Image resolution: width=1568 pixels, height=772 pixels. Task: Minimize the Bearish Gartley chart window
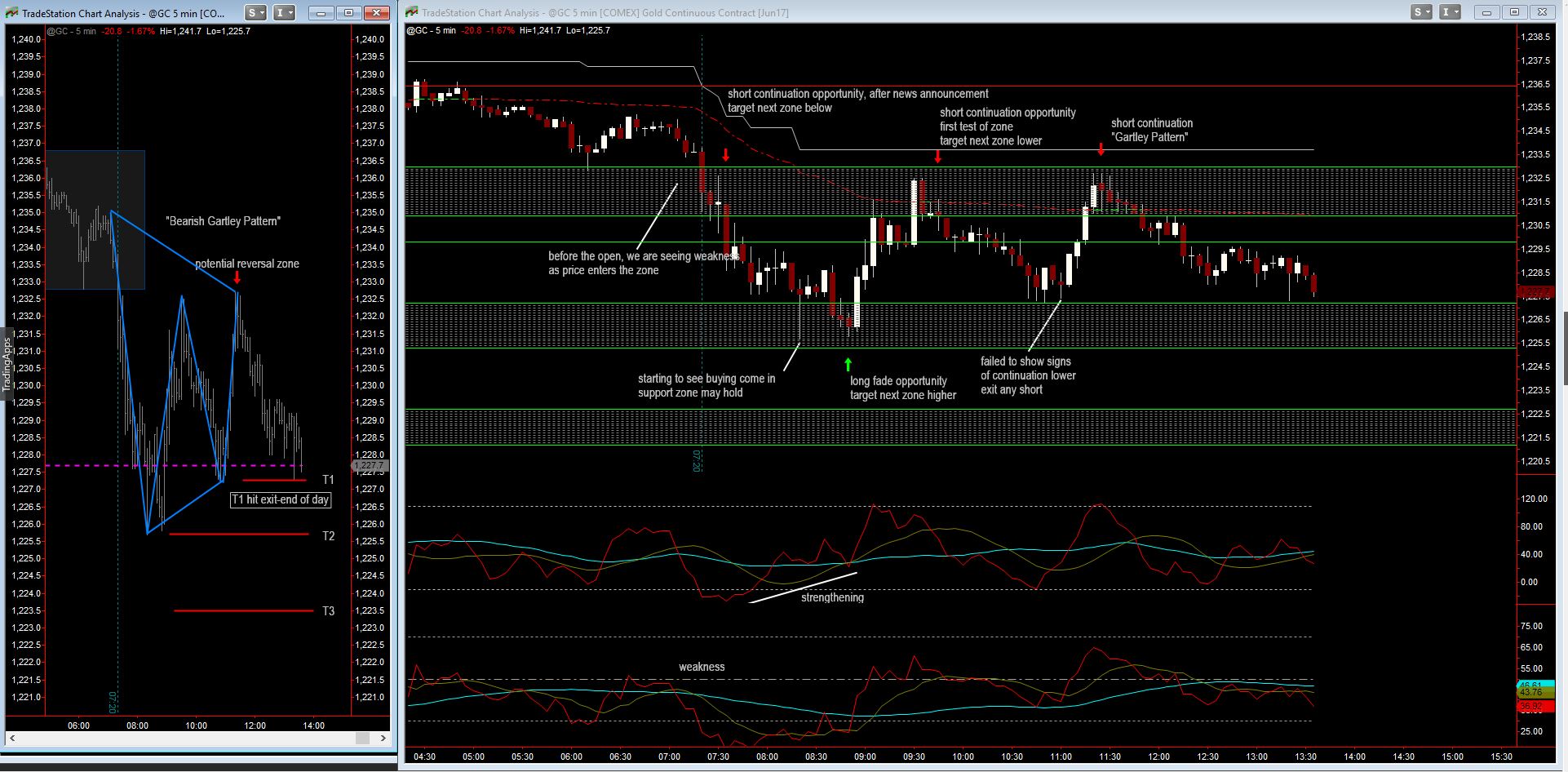[x=321, y=12]
